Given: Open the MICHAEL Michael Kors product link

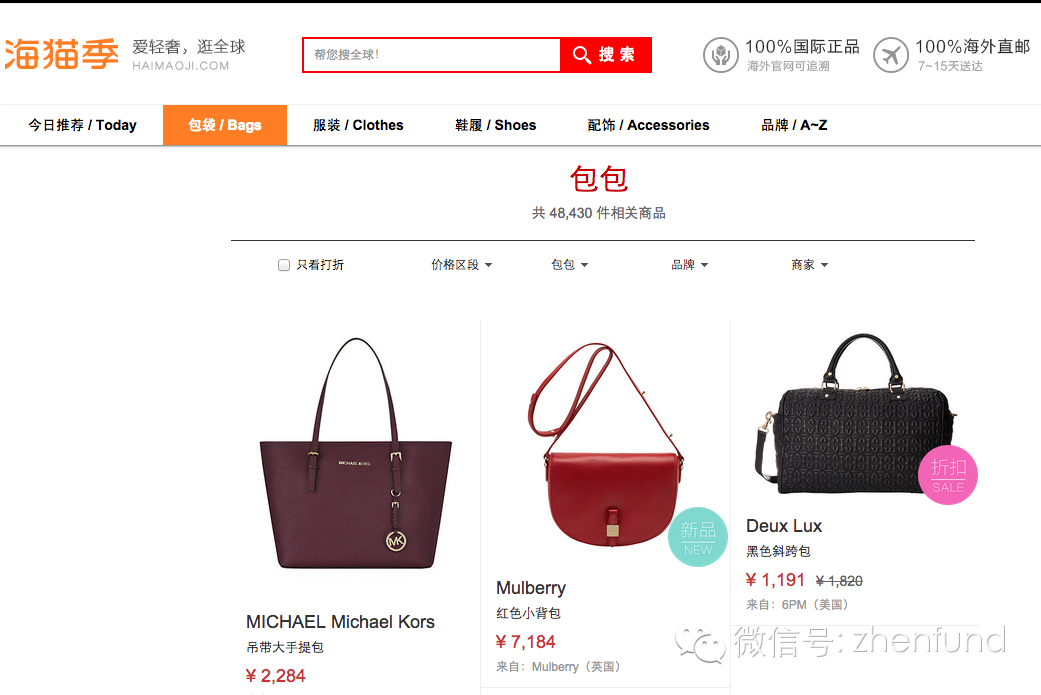Looking at the screenshot, I should 340,622.
